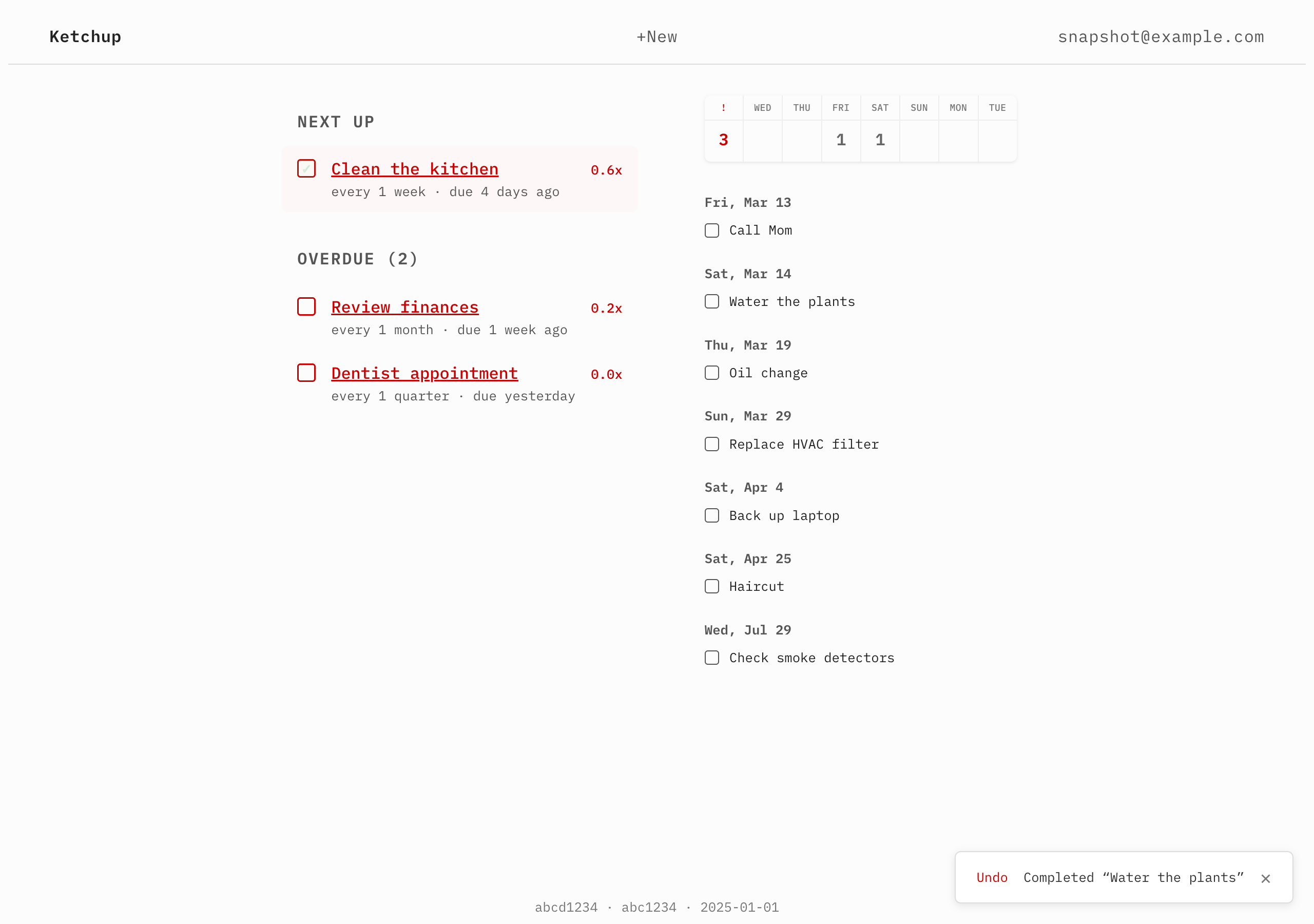The image size is (1314, 924).
Task: Select the FRI column in the week strip
Action: [841, 128]
